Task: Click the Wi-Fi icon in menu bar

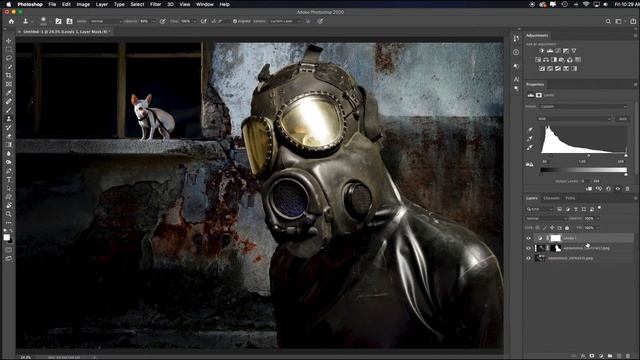Action: click(586, 4)
